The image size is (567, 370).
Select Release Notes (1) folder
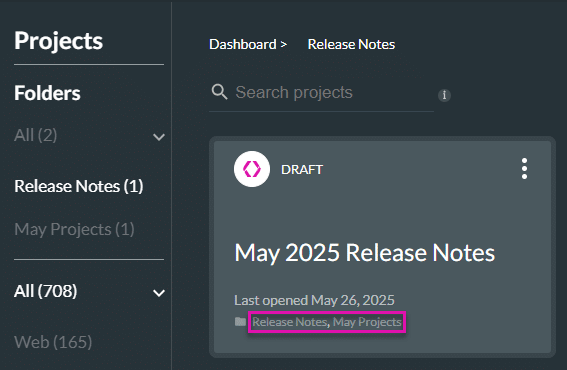[79, 186]
